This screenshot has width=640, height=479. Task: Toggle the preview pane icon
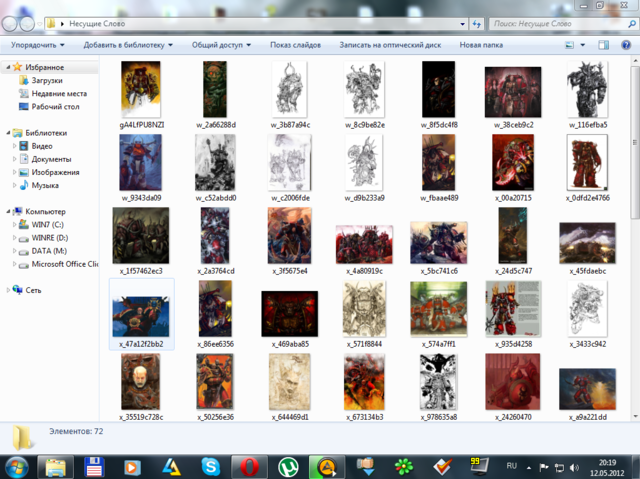tap(603, 45)
